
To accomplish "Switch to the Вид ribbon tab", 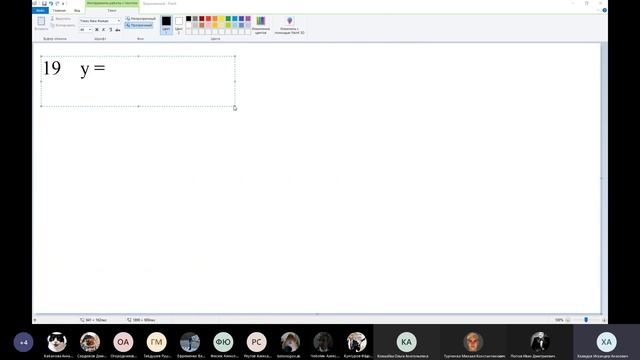I will point(77,11).
